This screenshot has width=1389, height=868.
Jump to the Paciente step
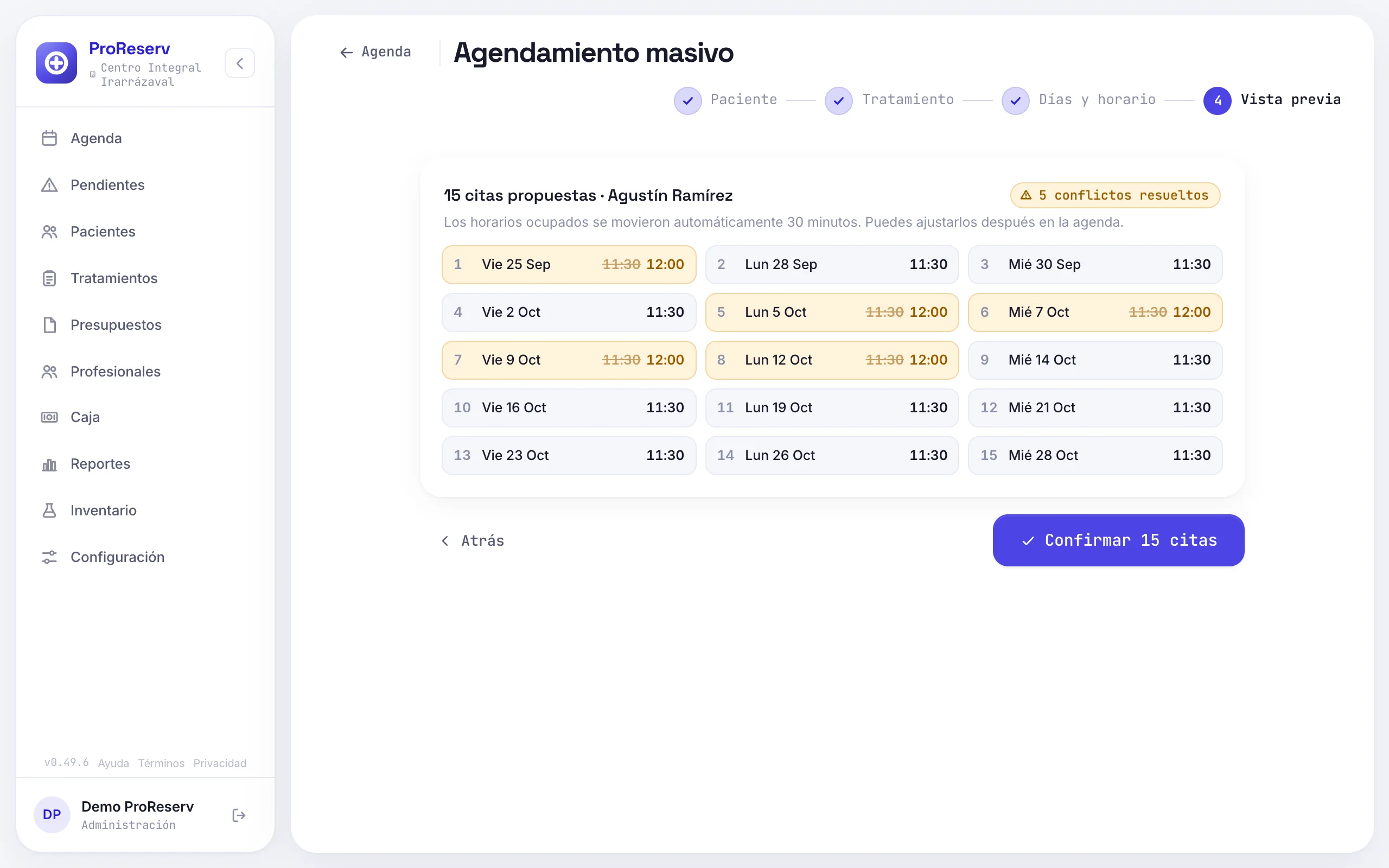[x=725, y=100]
